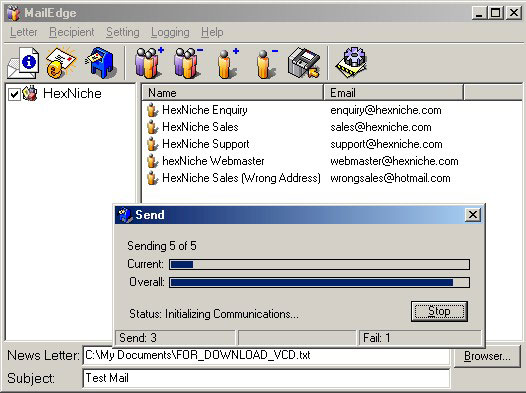This screenshot has width=526, height=393.
Task: Click the 'Send: 3' status panel
Action: point(175,338)
